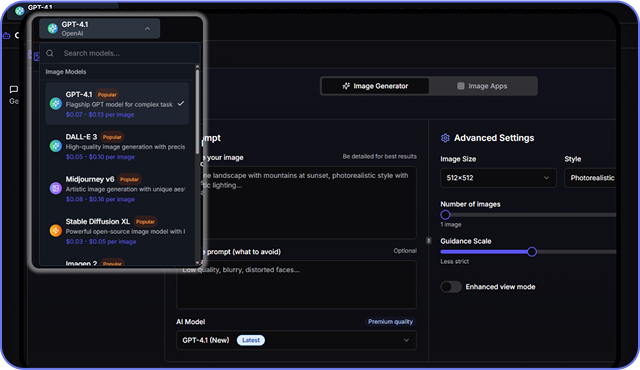
Task: Open the AI Model GPT-4.1 (New) dropdown
Action: (x=296, y=340)
